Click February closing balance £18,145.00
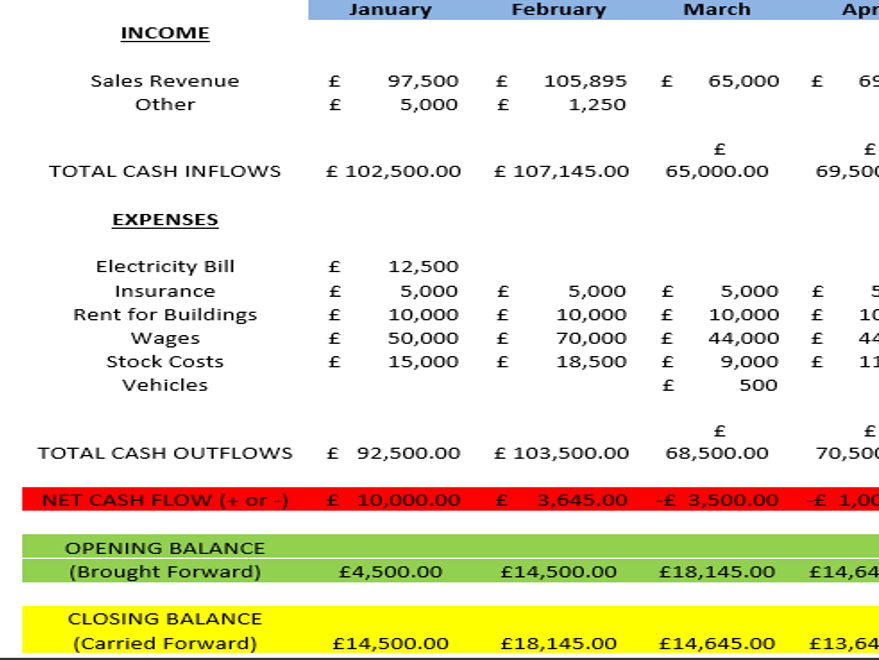The width and height of the screenshot is (879, 660). click(x=559, y=643)
